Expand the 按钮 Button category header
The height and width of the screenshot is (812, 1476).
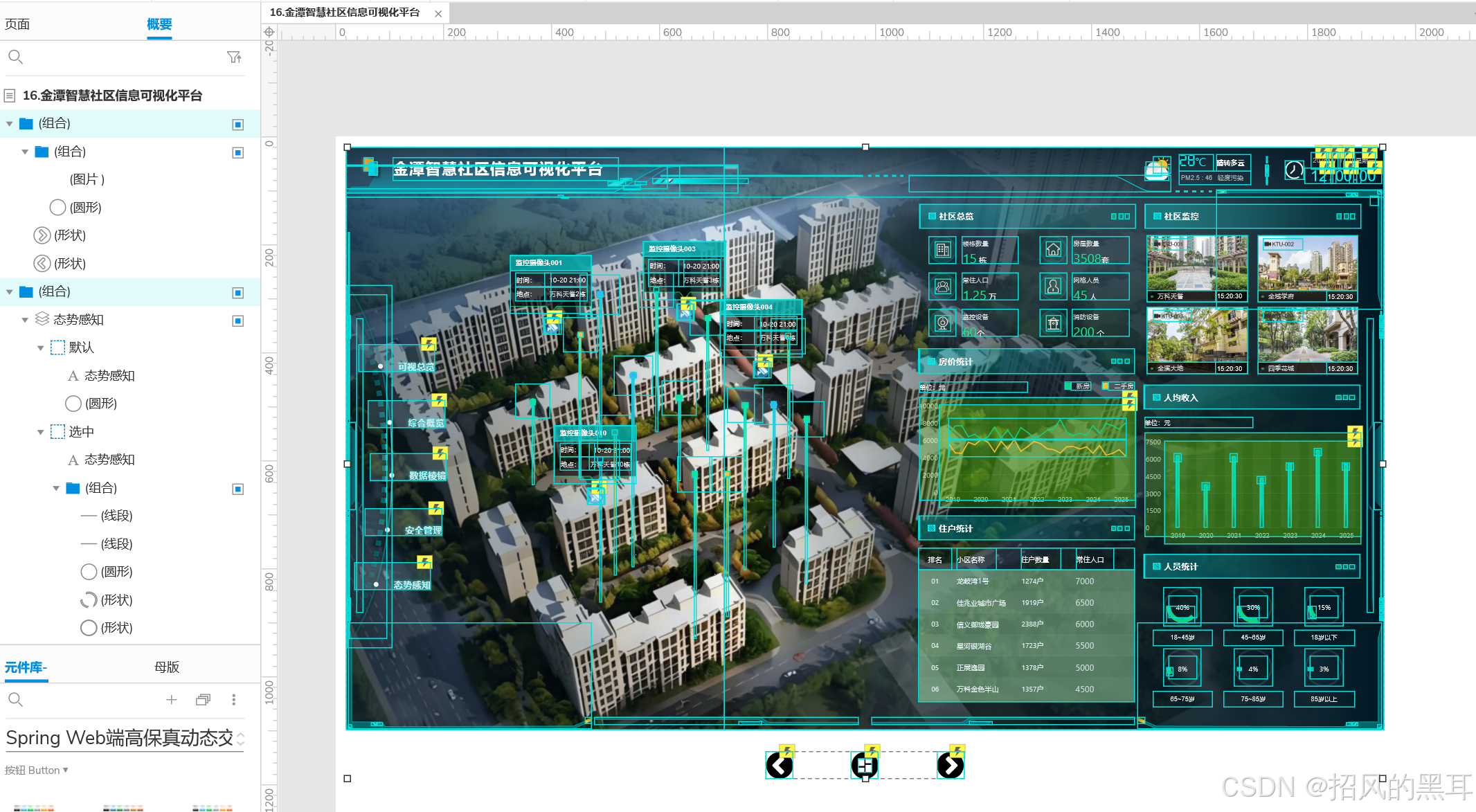tap(36, 770)
